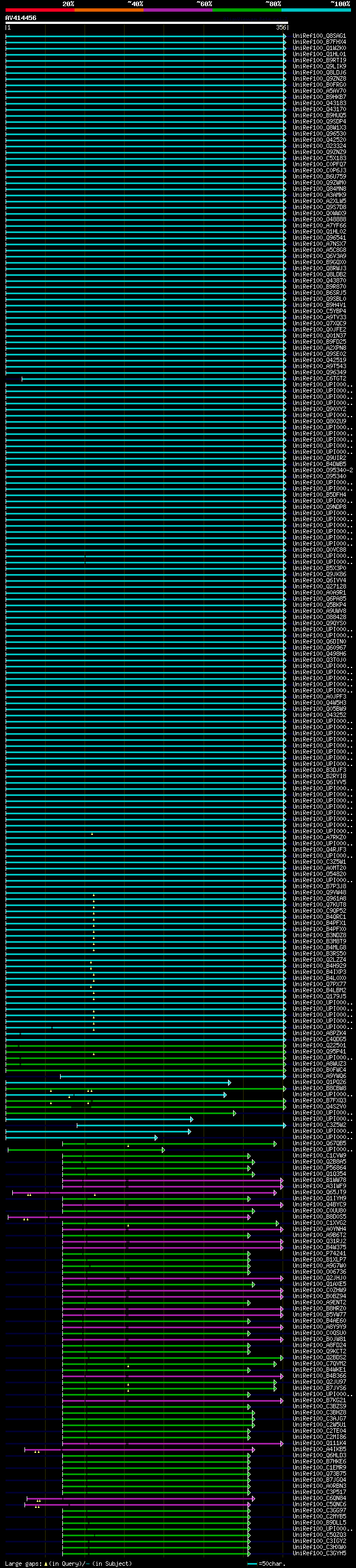Select the UniRef100_A7RKZ0 label
Viewport: 356px width, 1568px height.
coord(319,838)
